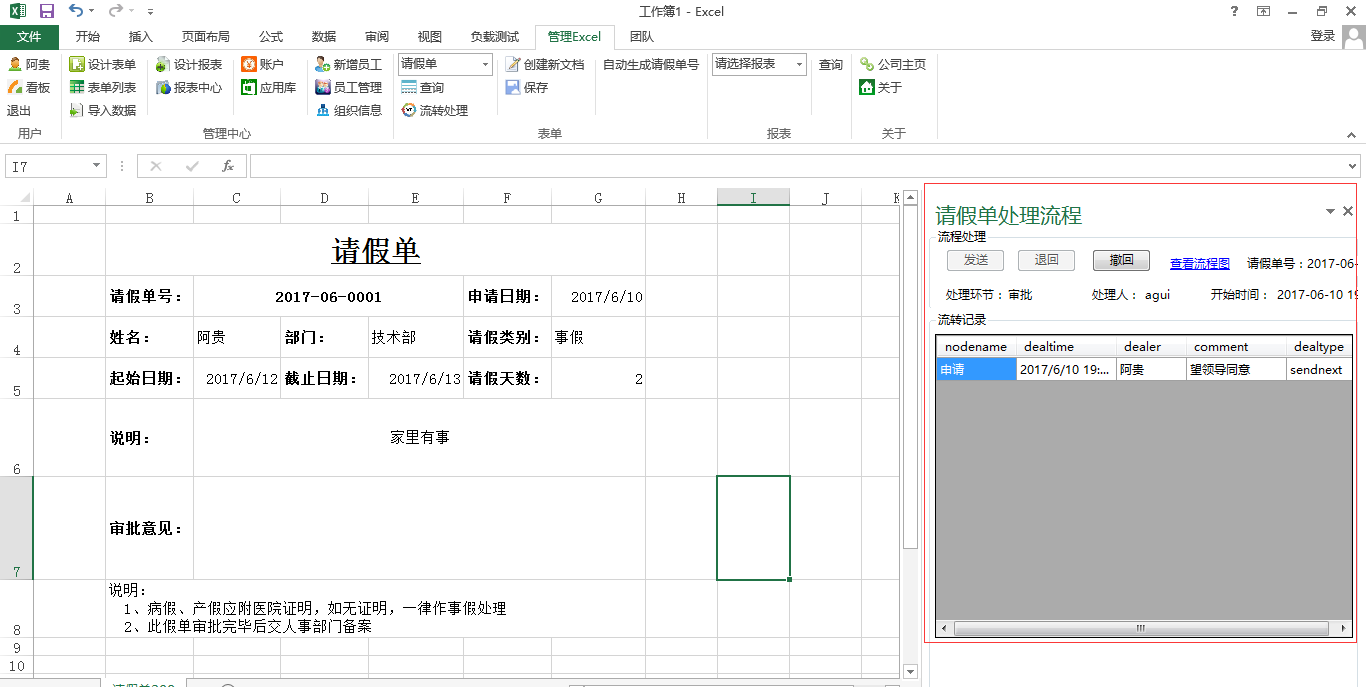Switch to the 开始 Home tab
This screenshot has height=687, width=1366.
coord(88,37)
